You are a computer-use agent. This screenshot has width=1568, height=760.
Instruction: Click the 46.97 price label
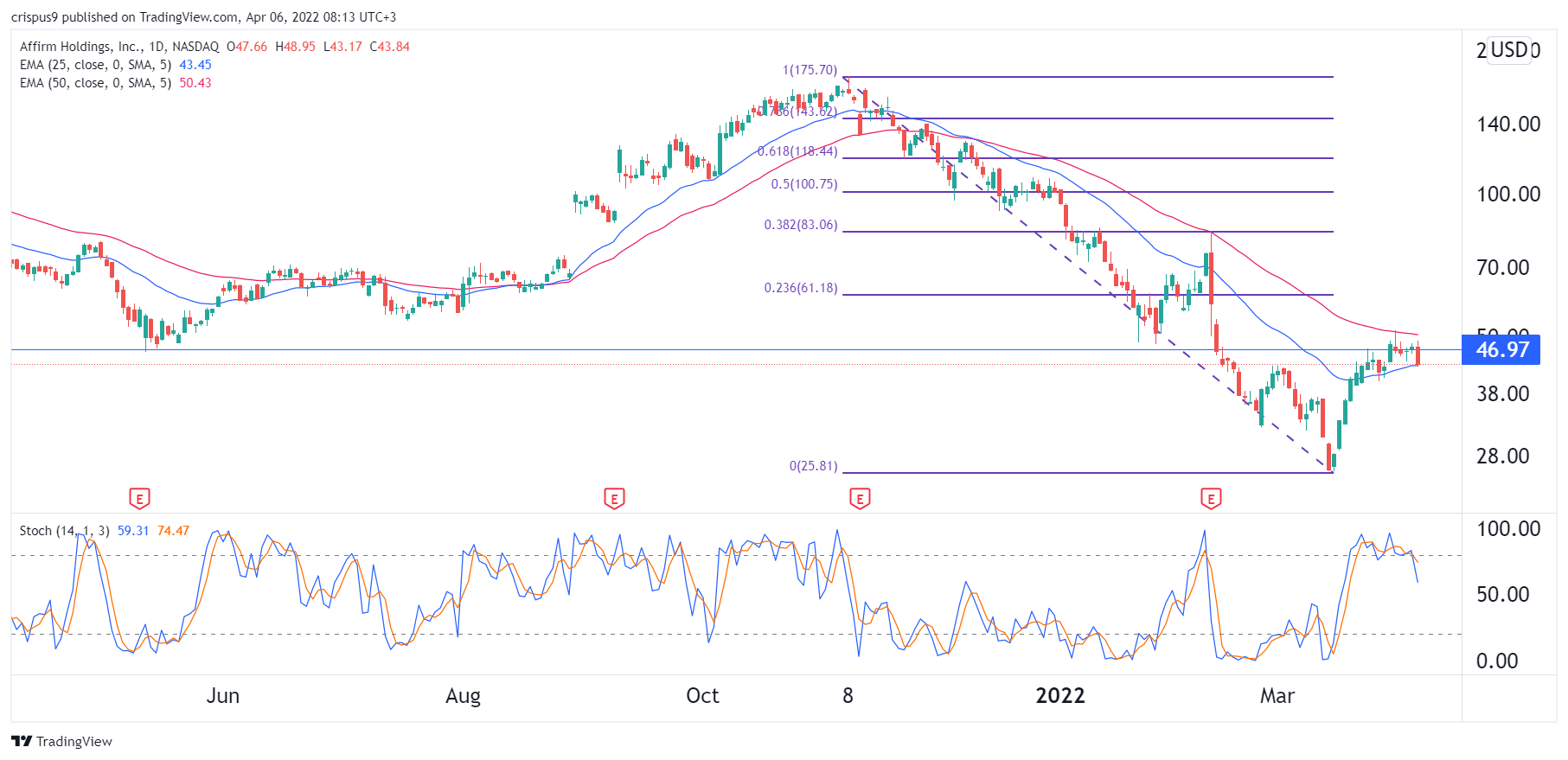click(1501, 350)
